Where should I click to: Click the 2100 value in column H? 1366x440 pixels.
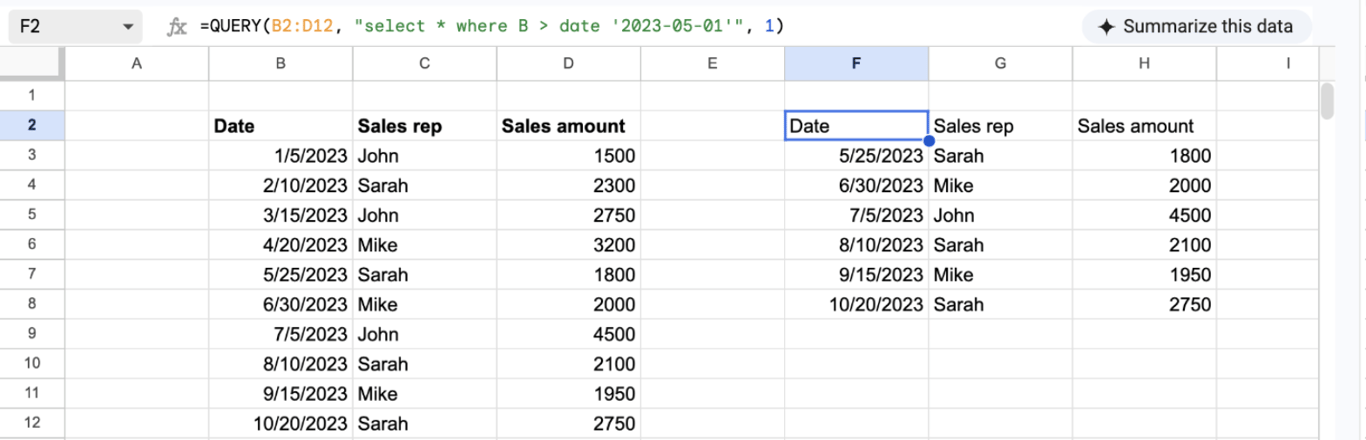(x=1189, y=245)
